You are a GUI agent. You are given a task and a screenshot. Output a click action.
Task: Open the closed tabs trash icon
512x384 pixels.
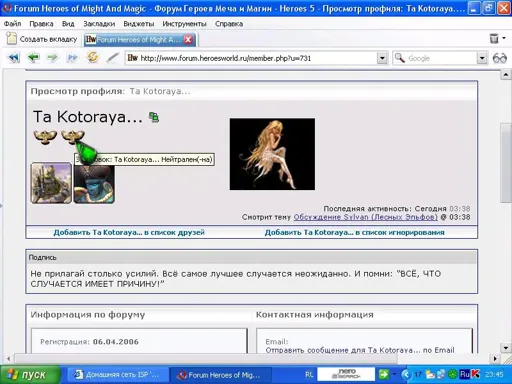click(494, 38)
